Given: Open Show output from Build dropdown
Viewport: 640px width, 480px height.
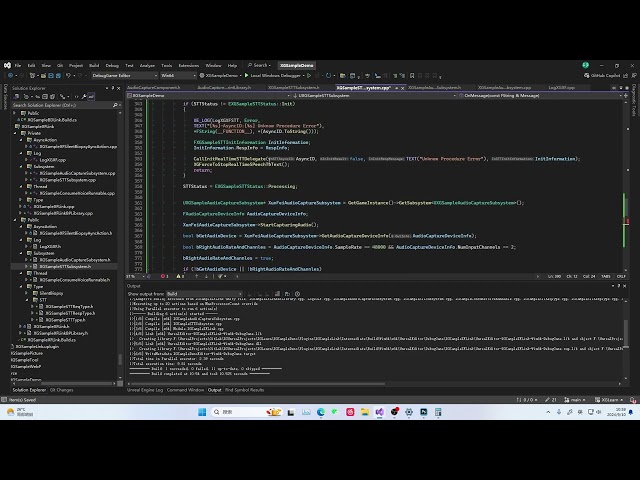Looking at the screenshot, I should tap(204, 294).
